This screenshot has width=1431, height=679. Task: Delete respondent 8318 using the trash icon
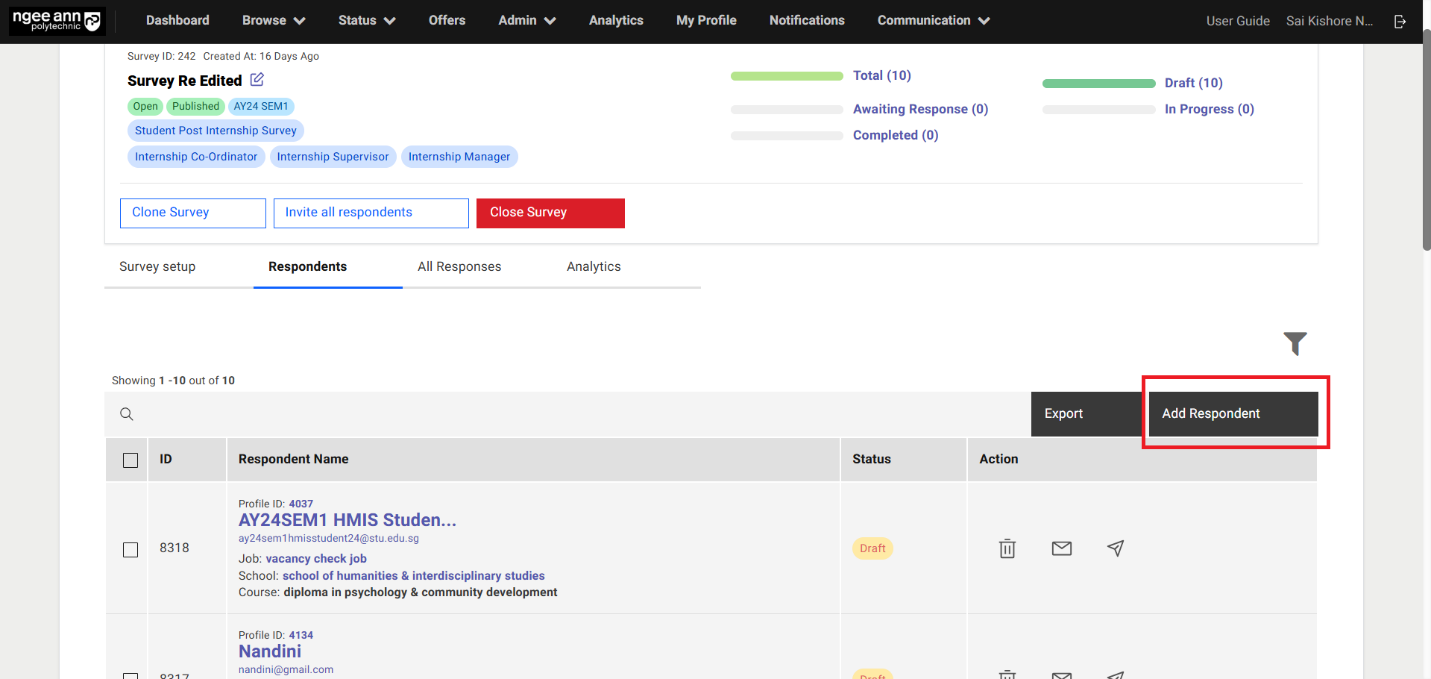click(1007, 548)
